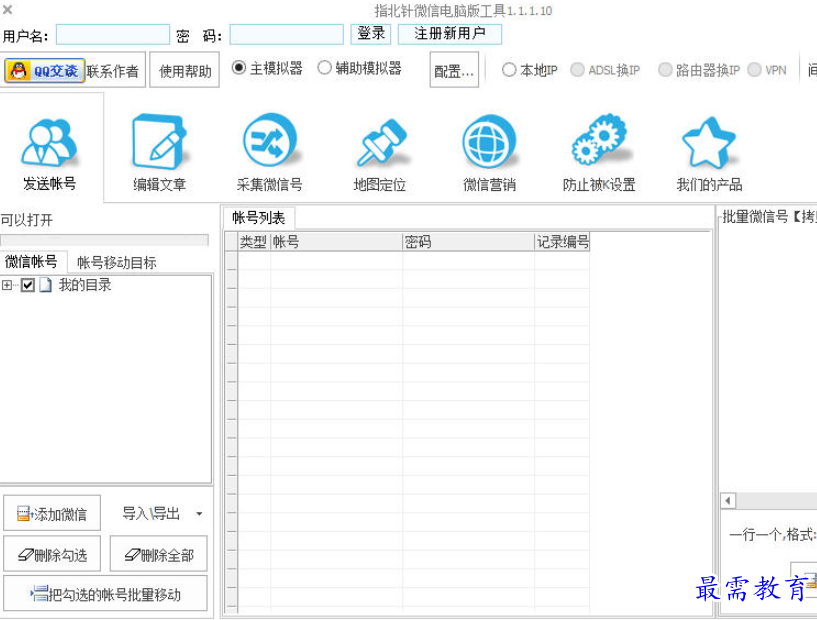Open the 地图定位 pushpin icon
The width and height of the screenshot is (817, 620).
pos(381,143)
